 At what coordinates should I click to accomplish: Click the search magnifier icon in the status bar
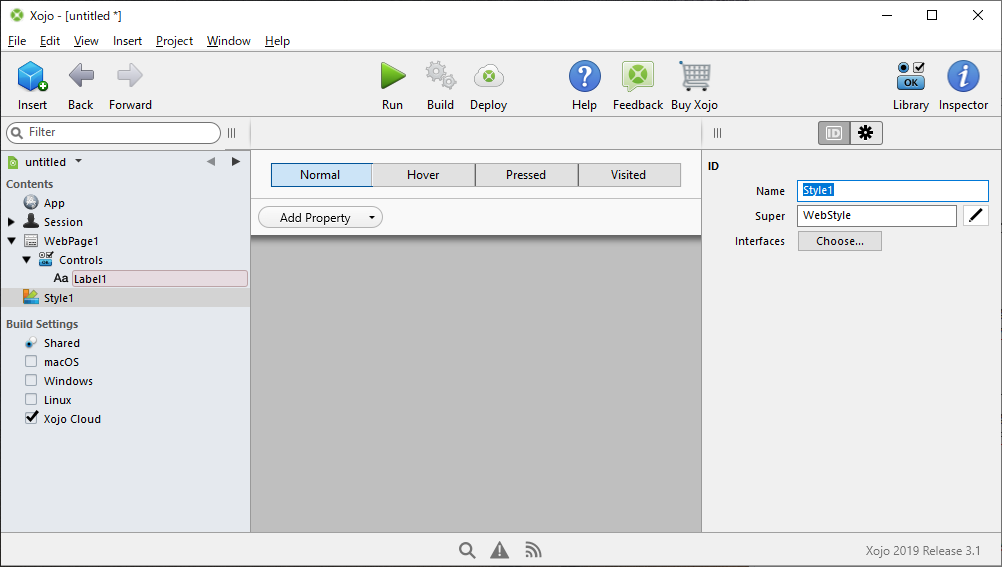467,550
